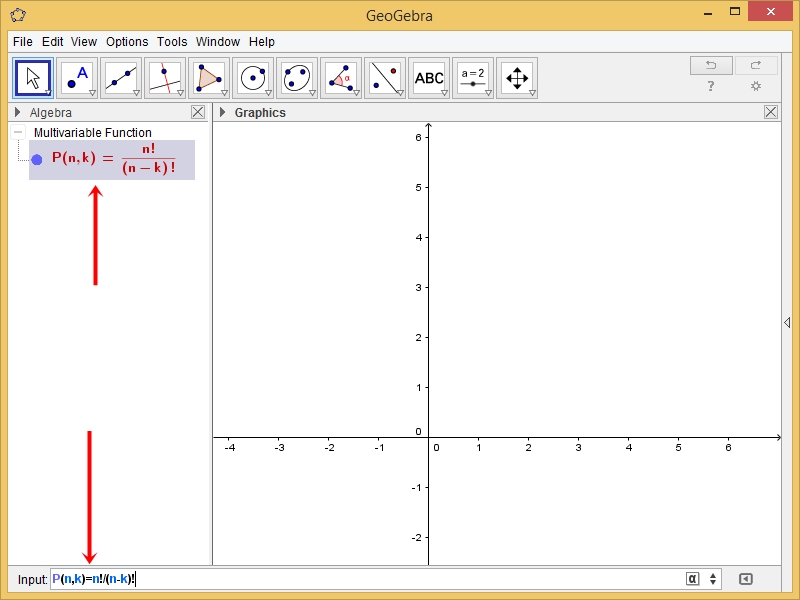Open the question mark help icon
The image size is (800, 600).
coord(711,86)
